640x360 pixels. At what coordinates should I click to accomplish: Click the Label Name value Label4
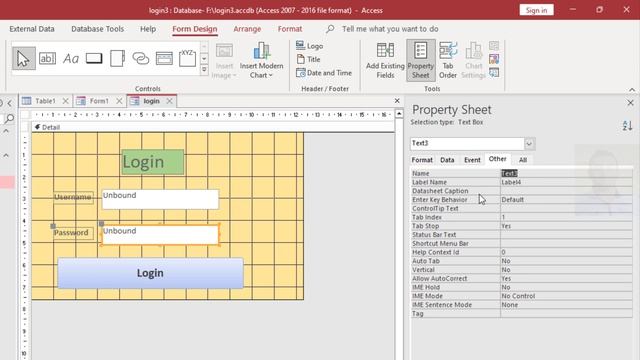(x=566, y=182)
